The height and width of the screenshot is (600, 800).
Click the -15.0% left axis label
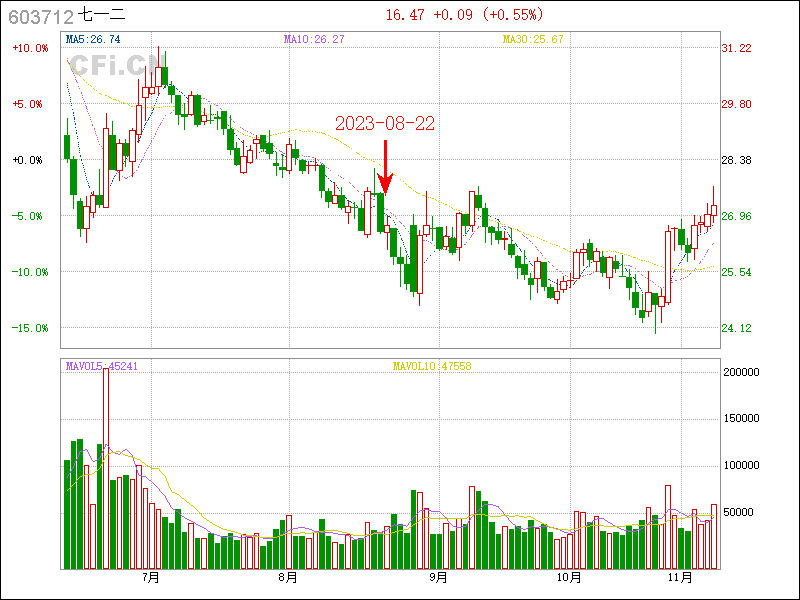click(x=29, y=328)
